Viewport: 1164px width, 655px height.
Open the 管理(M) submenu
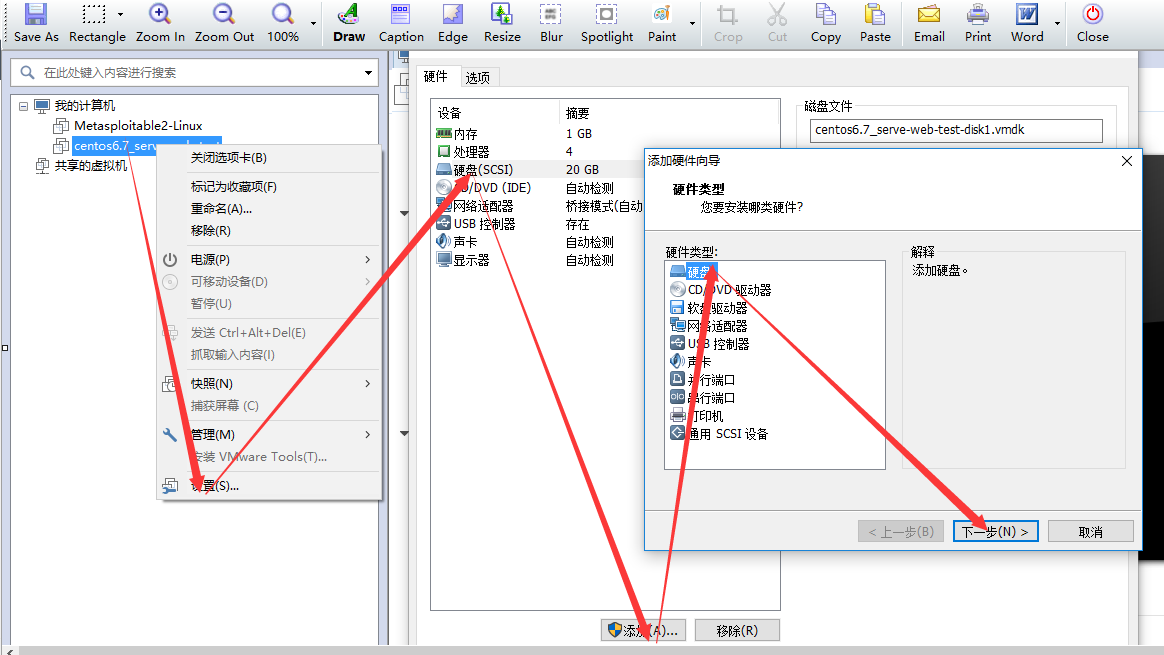click(269, 434)
